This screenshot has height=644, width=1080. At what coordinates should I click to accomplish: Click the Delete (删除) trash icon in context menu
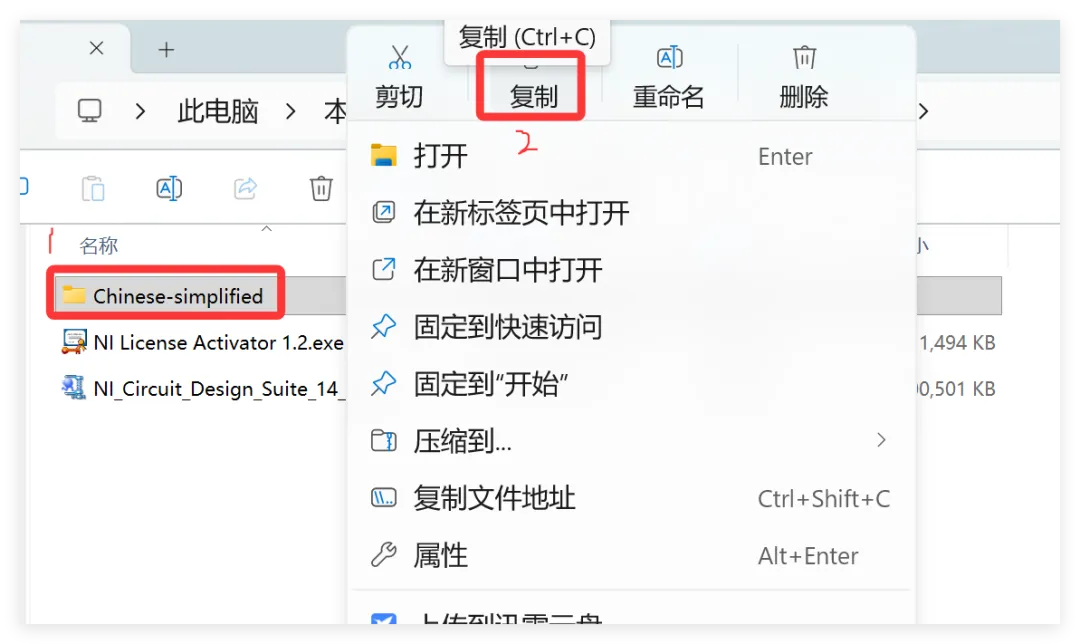(804, 58)
